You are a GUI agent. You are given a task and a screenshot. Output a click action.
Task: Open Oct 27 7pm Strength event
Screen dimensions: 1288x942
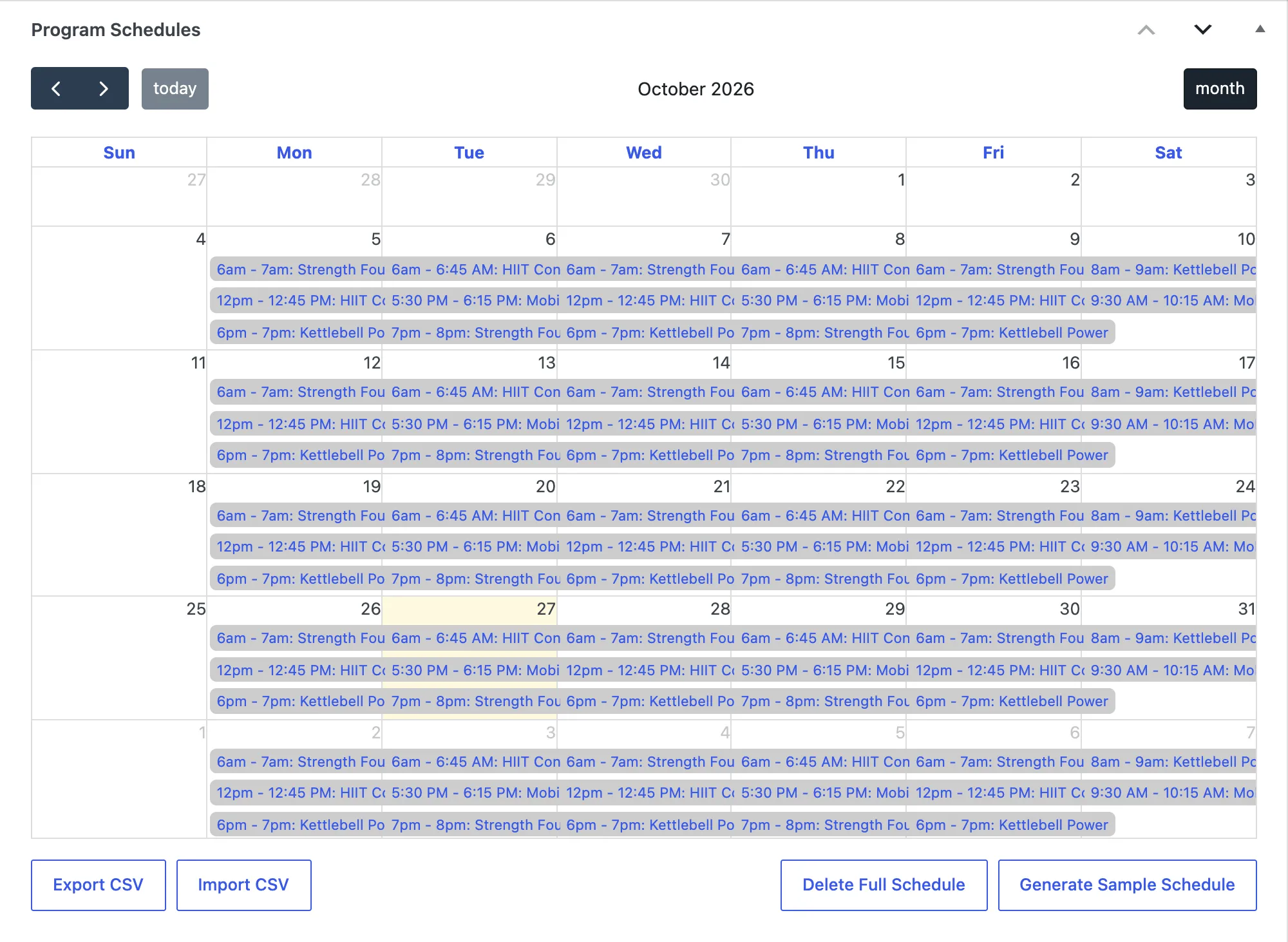[x=473, y=701]
